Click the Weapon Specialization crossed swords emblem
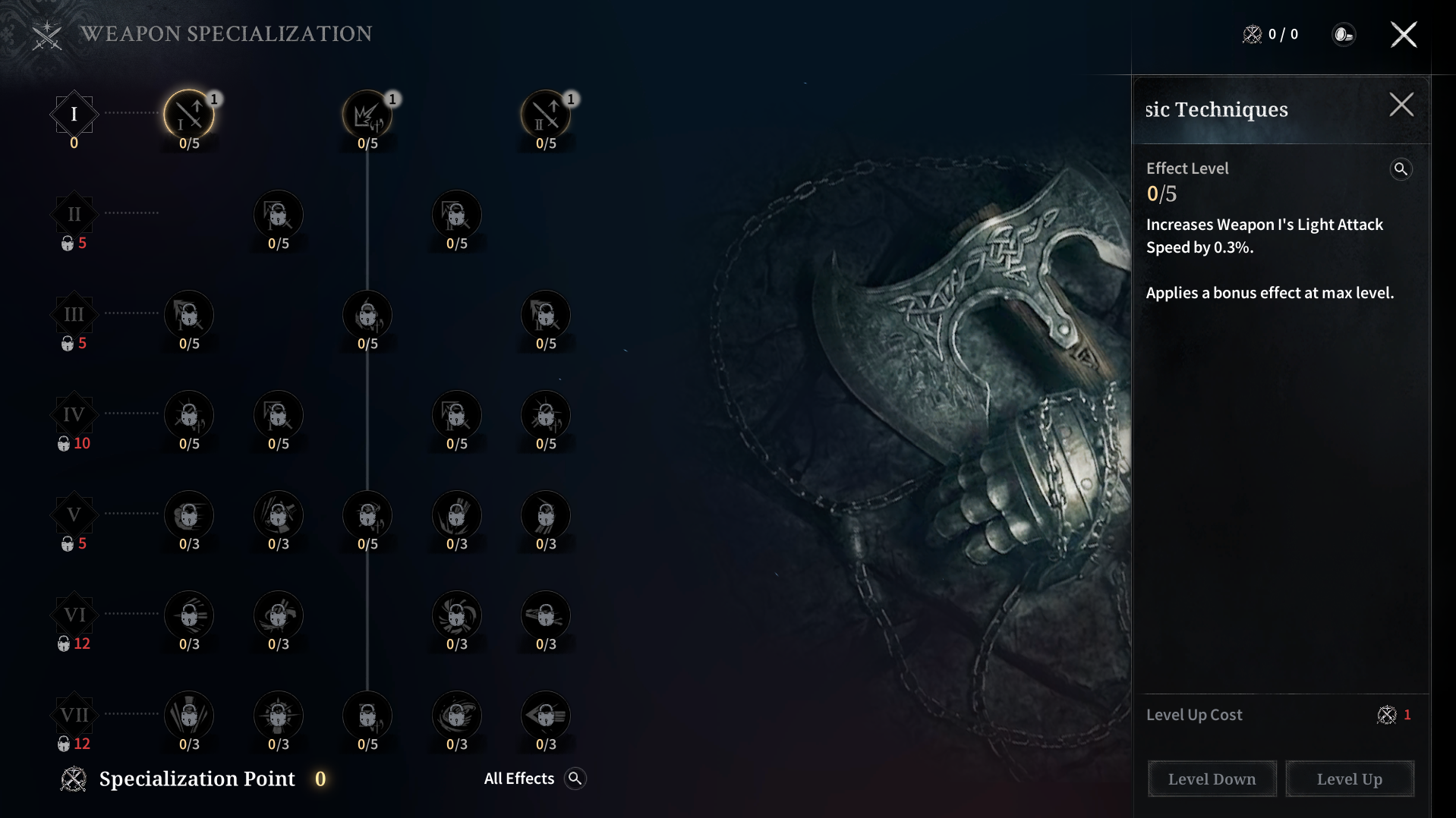1456x818 pixels. click(x=47, y=35)
